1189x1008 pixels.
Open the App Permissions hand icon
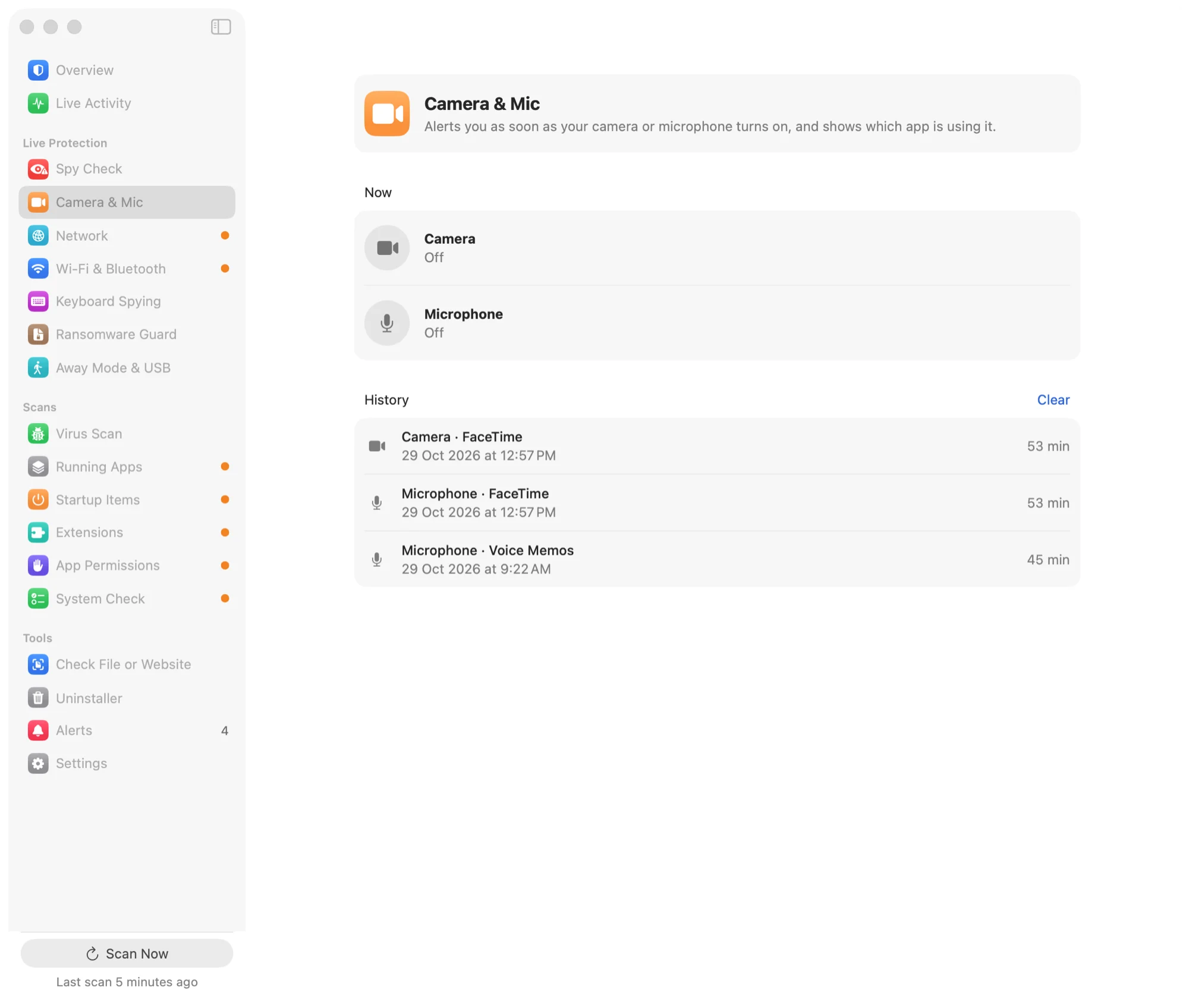tap(38, 566)
